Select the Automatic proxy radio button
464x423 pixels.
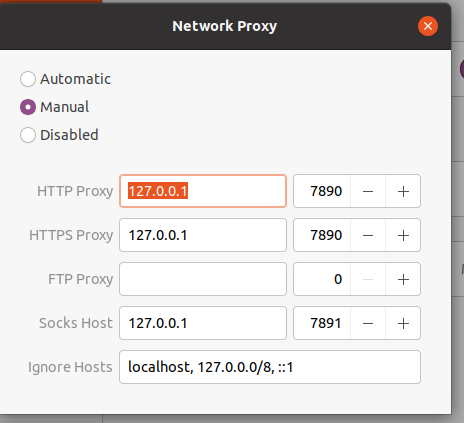[x=28, y=79]
